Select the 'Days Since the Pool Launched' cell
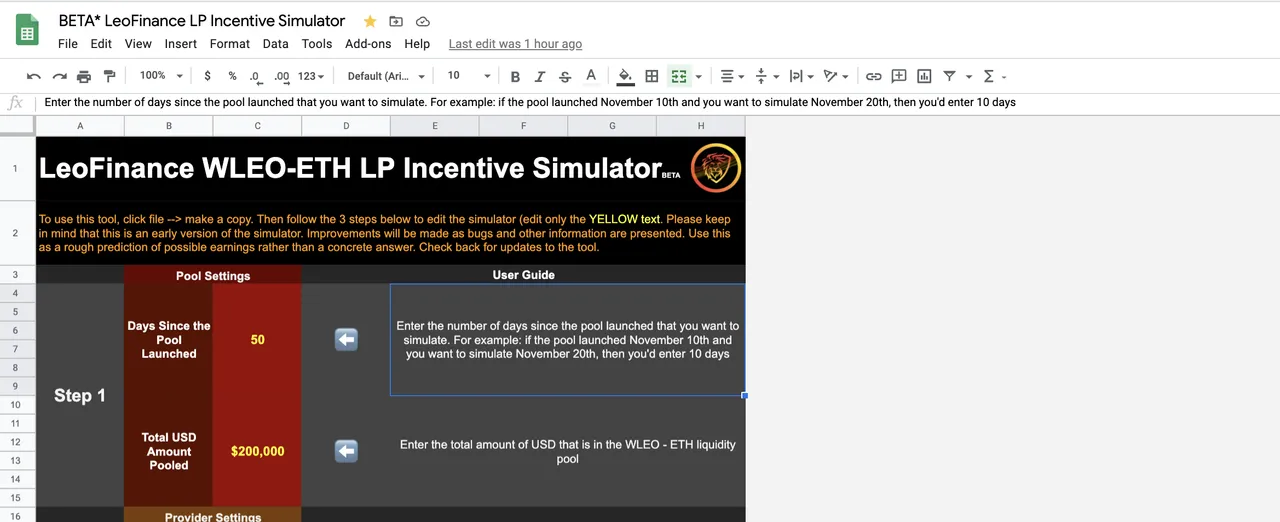The image size is (1280, 522). (168, 340)
